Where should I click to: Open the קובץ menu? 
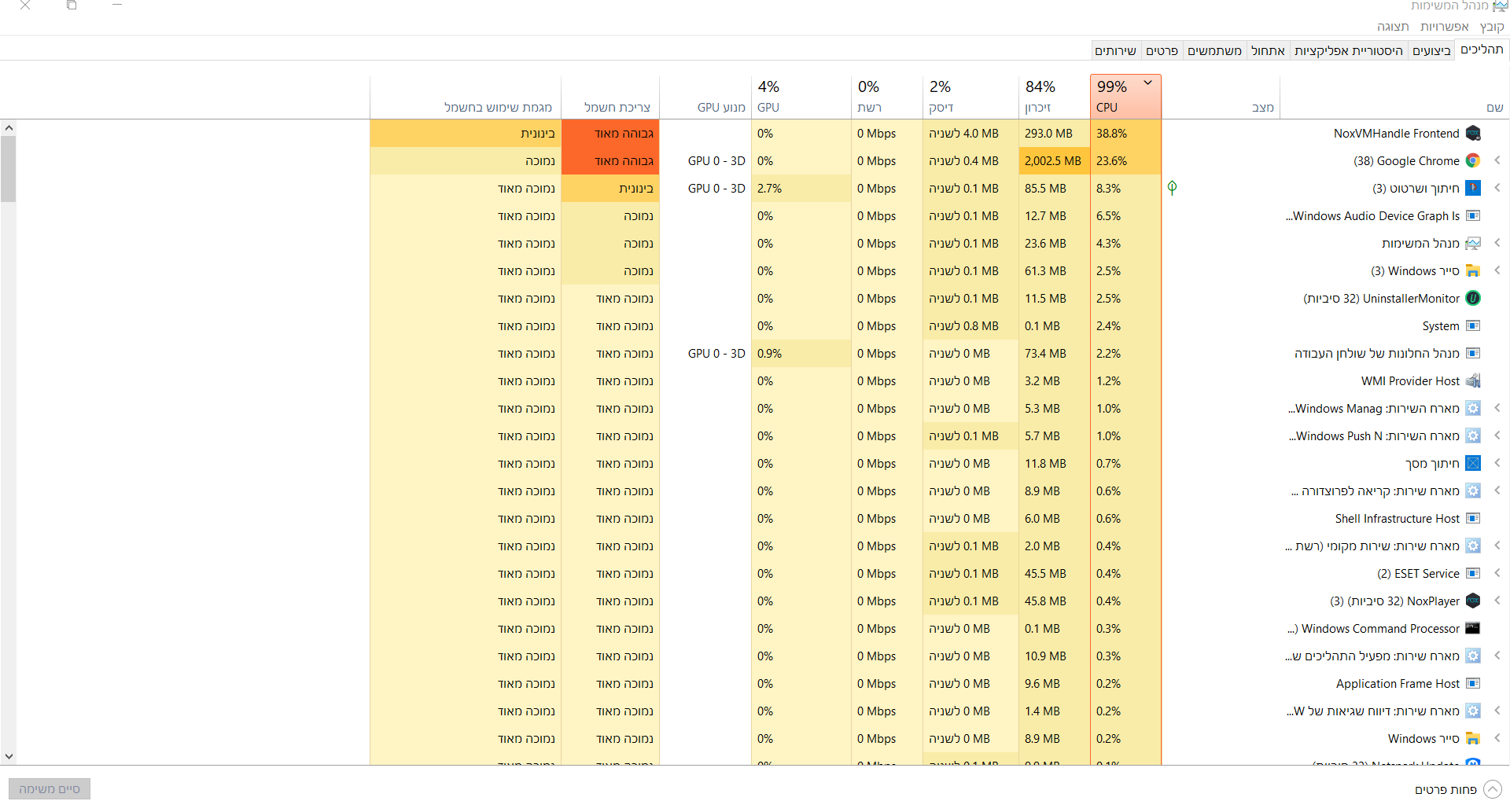point(1492,27)
